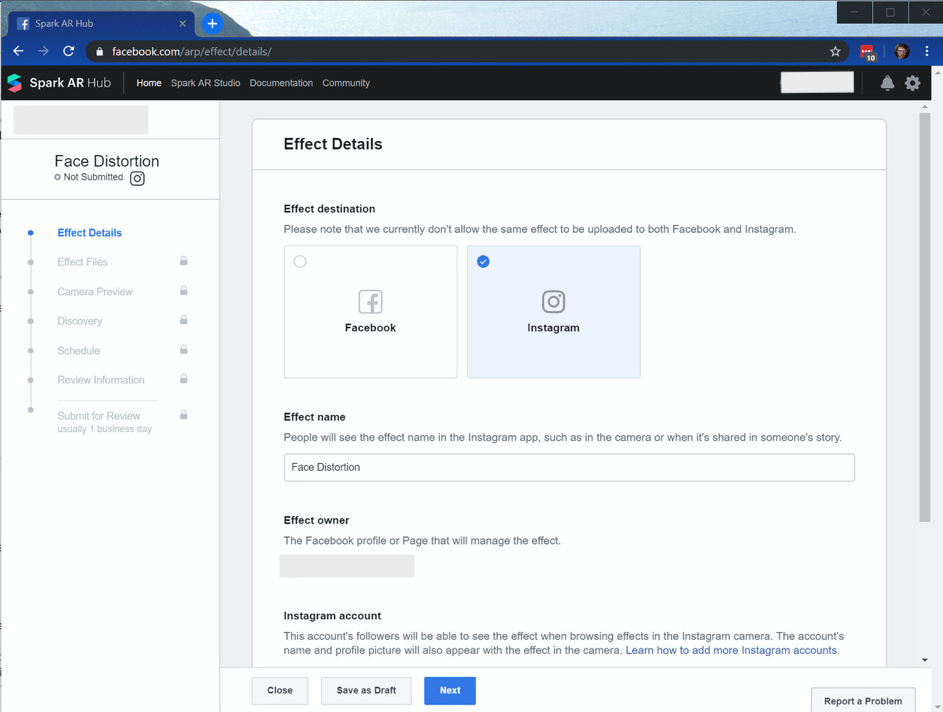Click Save as Draft button
Viewport: 943px width, 712px height.
coord(366,690)
